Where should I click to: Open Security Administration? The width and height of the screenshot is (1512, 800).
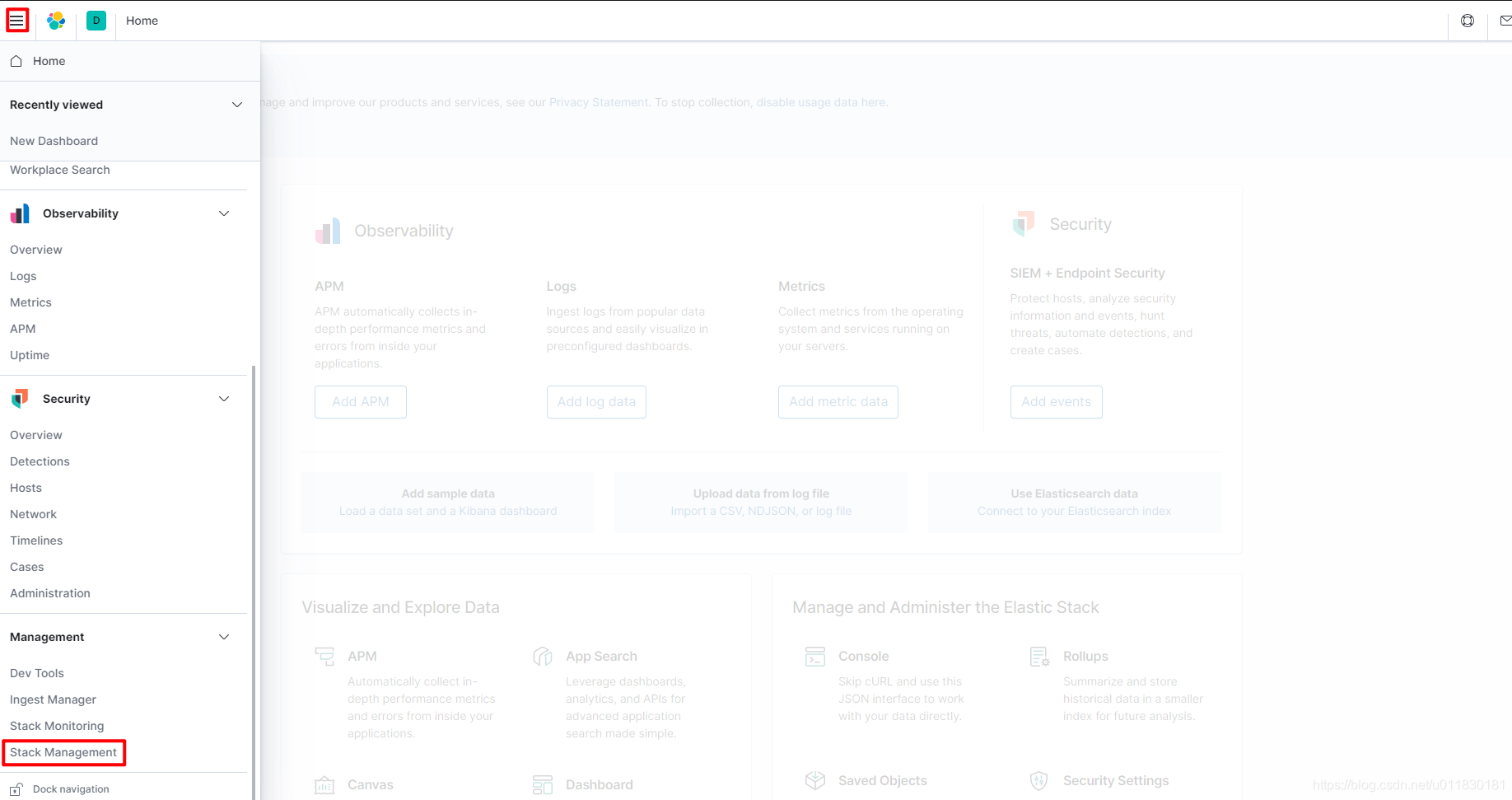pyautogui.click(x=50, y=593)
